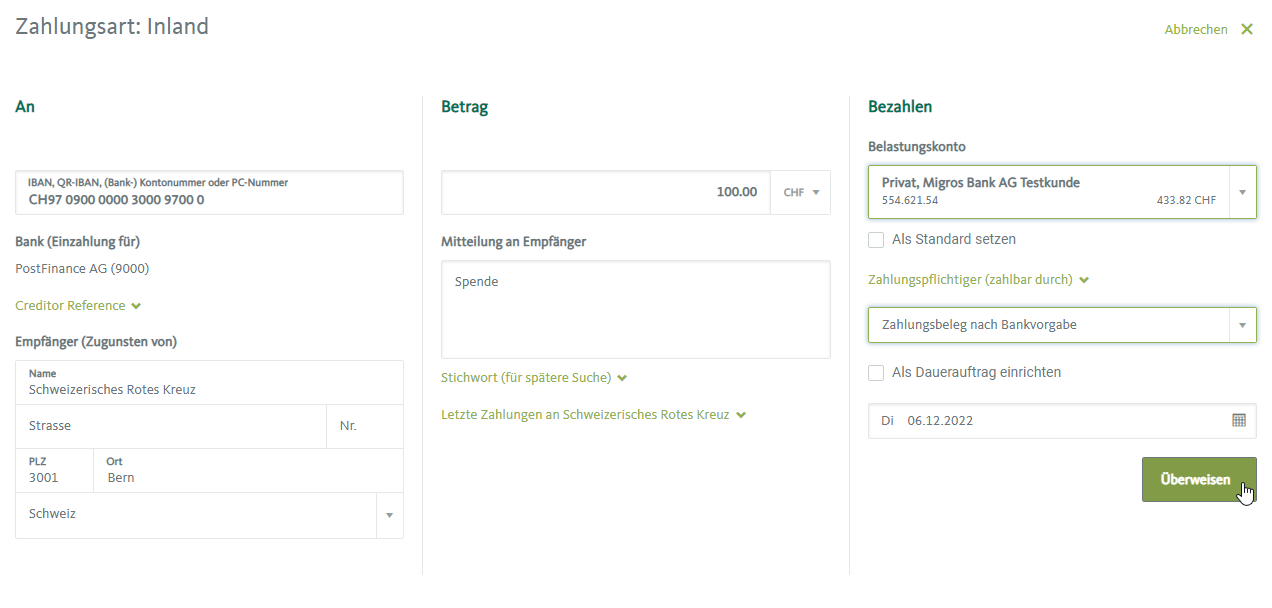
Task: Expand Letzte Zahlungen an Schweizerisches Rotes Kreuz
Action: click(593, 415)
